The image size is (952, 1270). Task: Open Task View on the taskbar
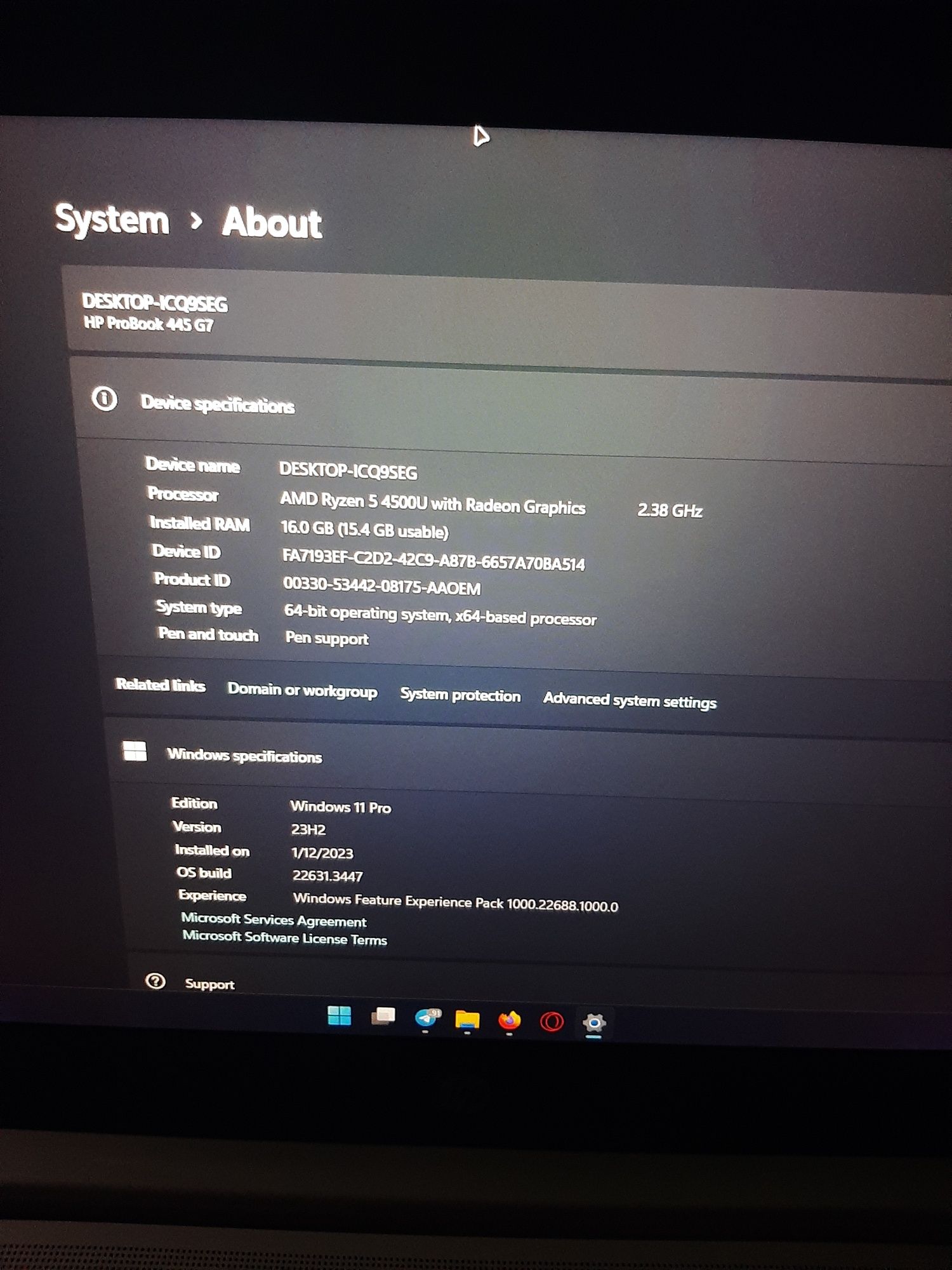[x=383, y=1017]
